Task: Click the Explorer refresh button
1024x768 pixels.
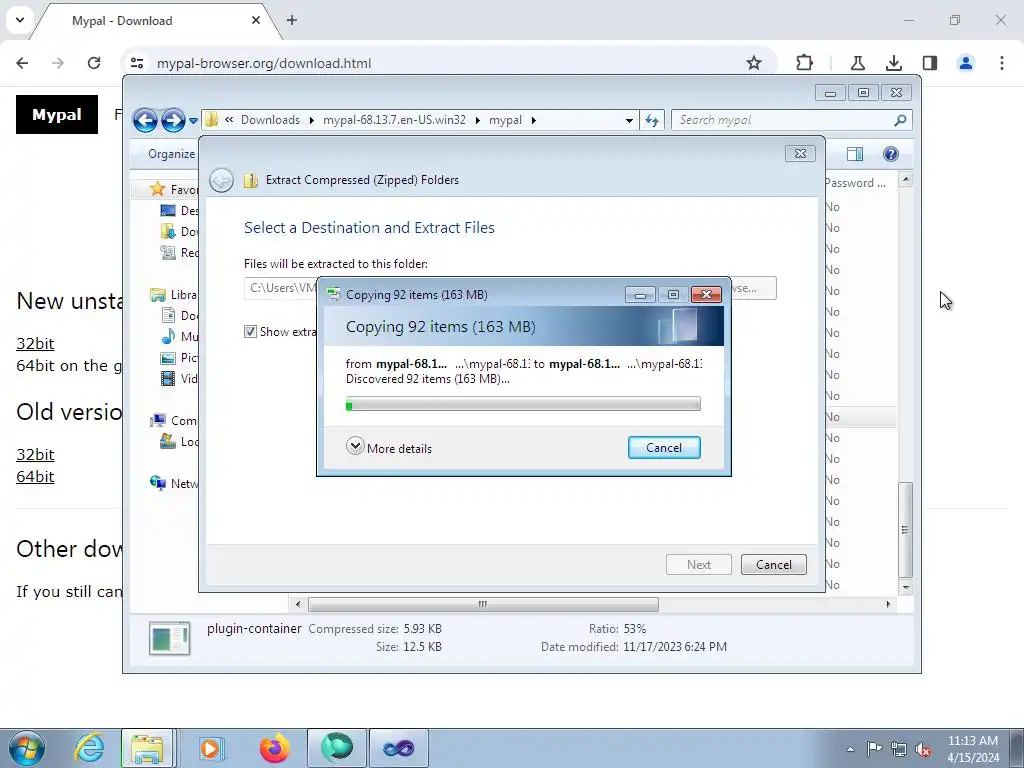Action: coord(652,120)
